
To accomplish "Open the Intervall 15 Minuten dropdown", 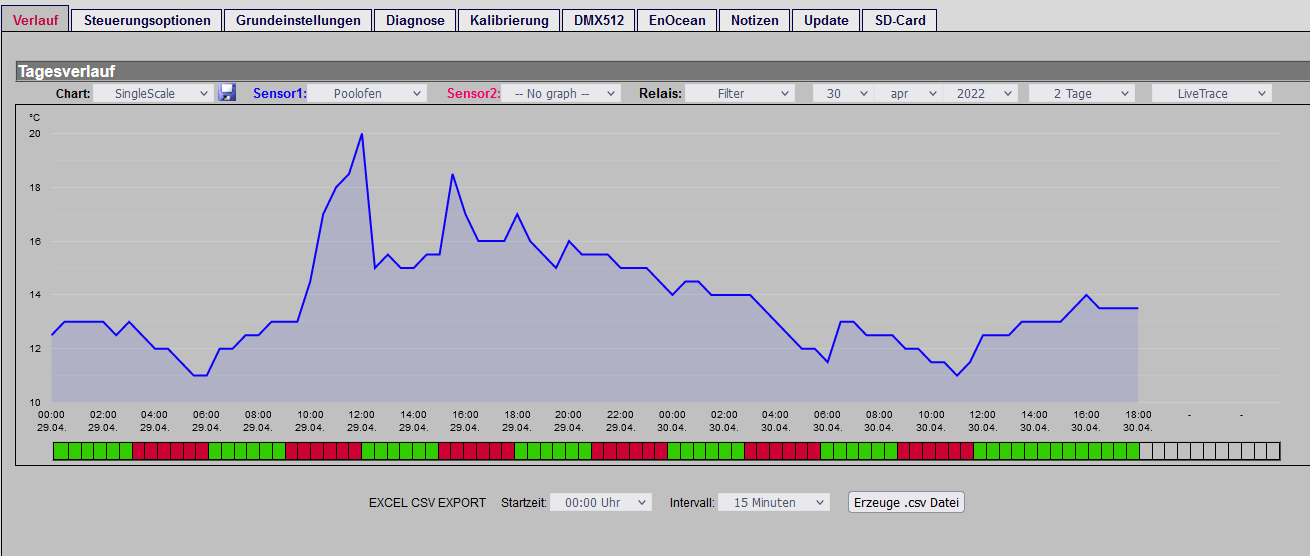I will 774,502.
